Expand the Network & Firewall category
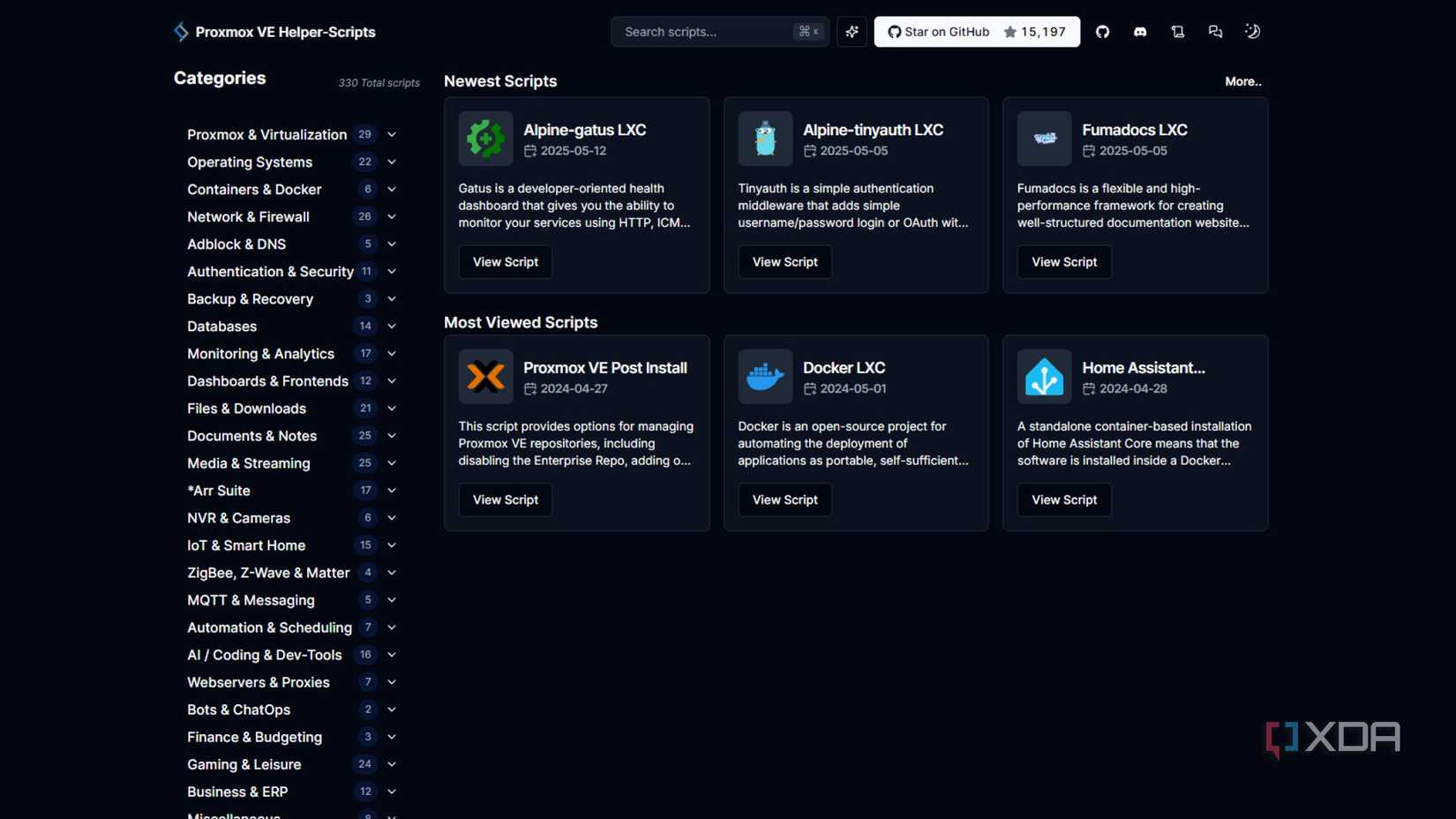The width and height of the screenshot is (1456, 819). coord(391,216)
